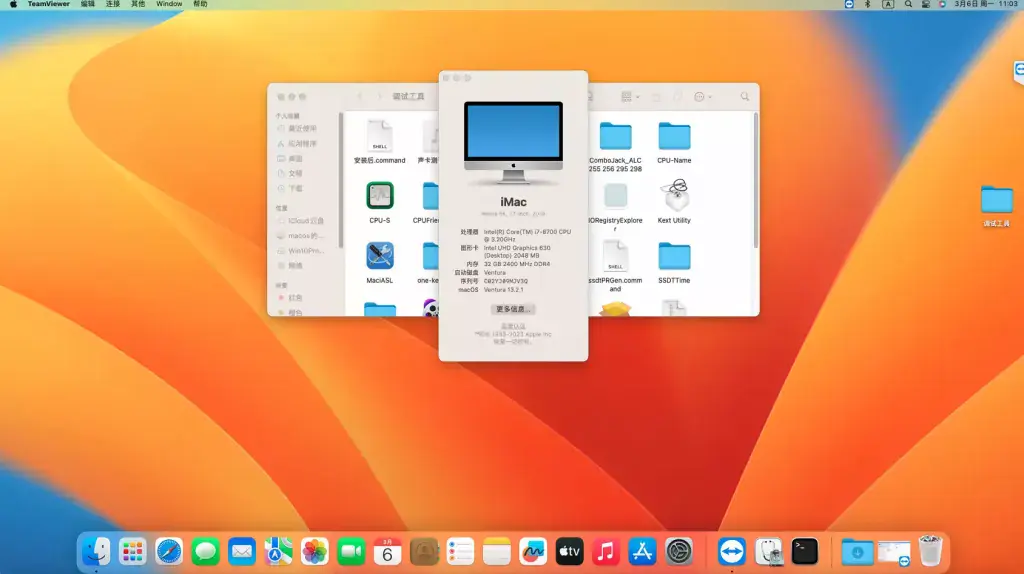1024x574 pixels.
Task: Open the 其他 menu
Action: tap(138, 4)
